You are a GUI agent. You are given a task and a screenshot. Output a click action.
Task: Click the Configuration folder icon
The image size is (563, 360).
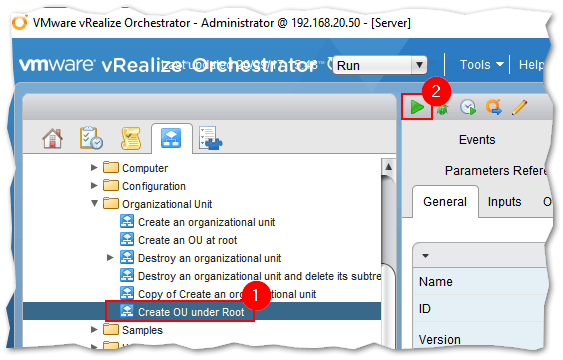(111, 185)
